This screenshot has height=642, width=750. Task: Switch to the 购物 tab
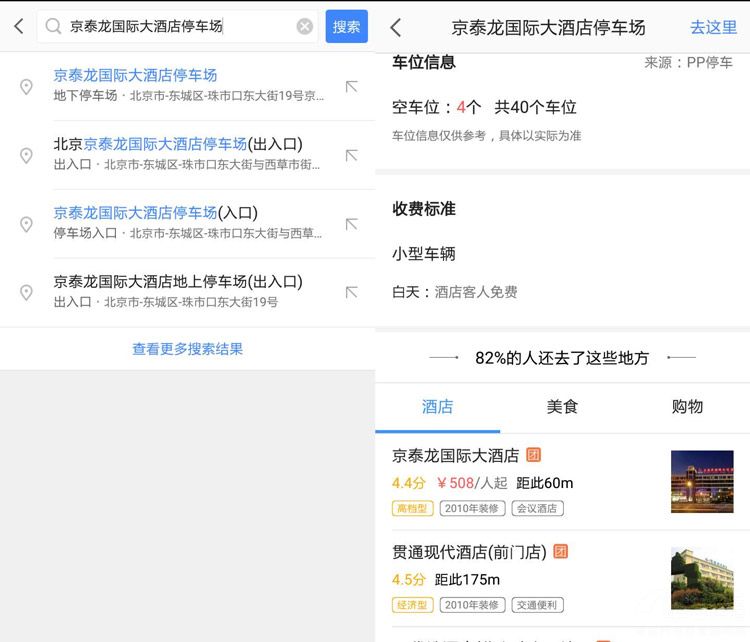tap(687, 406)
